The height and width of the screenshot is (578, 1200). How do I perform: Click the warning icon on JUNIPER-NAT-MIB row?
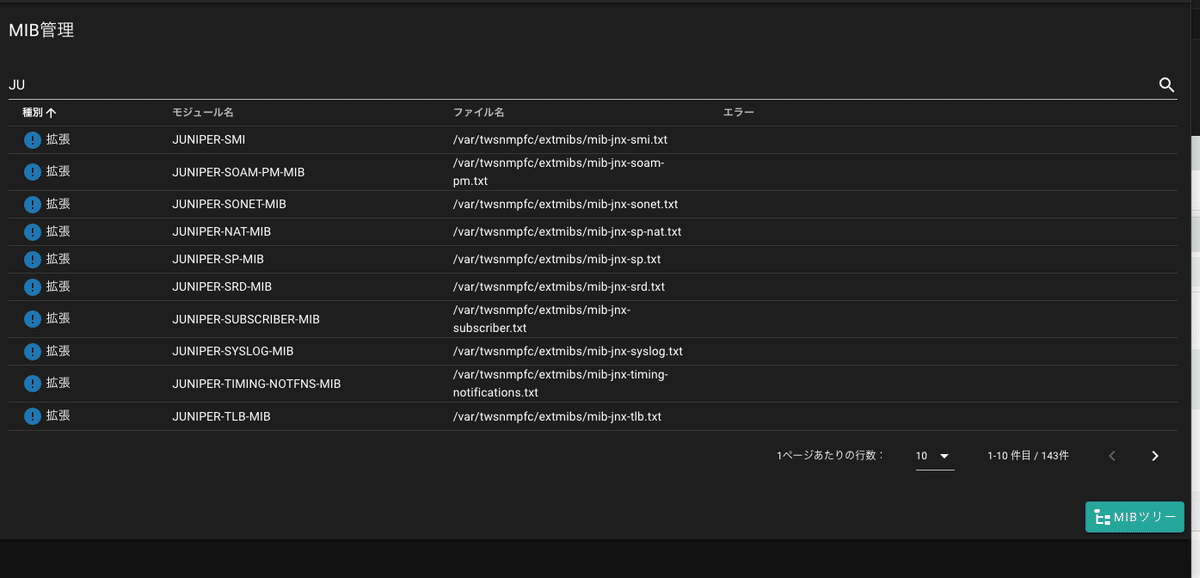click(33, 231)
